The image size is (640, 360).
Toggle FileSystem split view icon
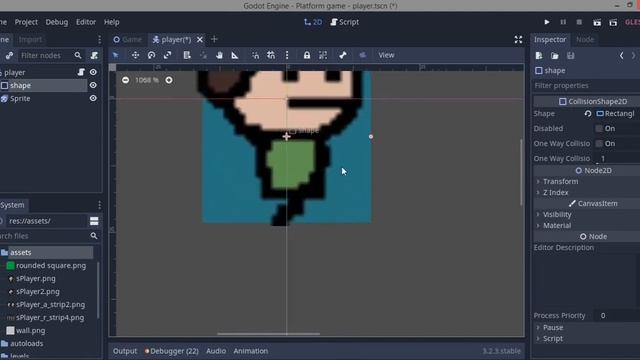pyautogui.click(x=94, y=221)
